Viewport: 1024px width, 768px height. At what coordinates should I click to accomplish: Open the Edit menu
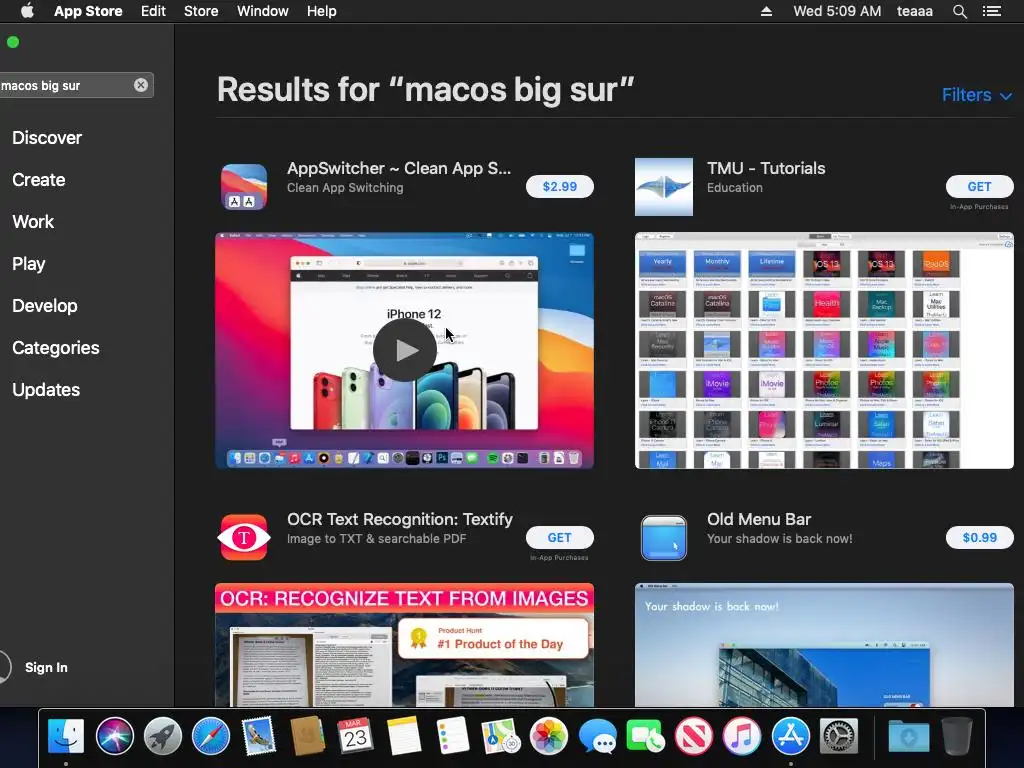click(153, 11)
